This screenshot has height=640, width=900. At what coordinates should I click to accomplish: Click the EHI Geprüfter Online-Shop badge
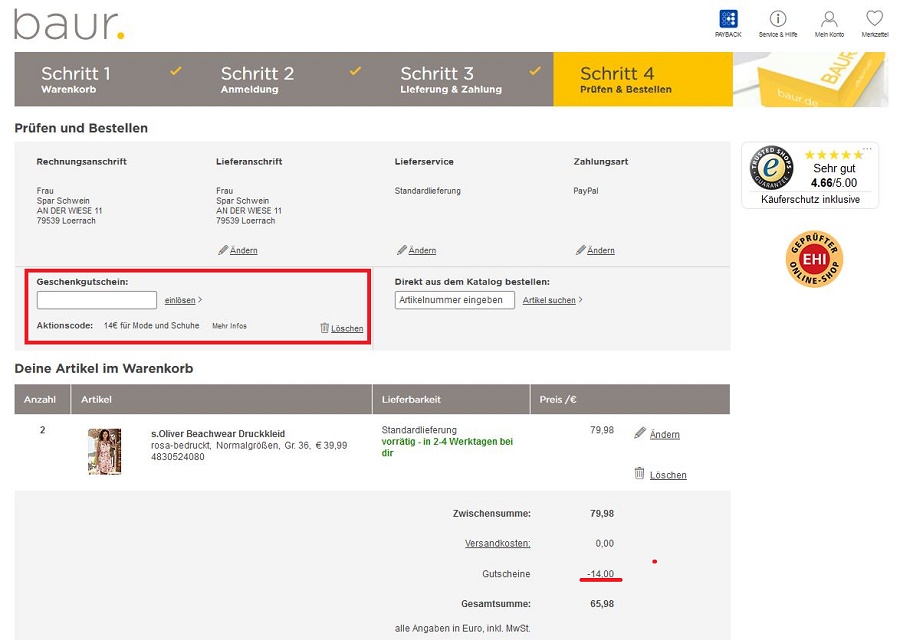tap(814, 259)
